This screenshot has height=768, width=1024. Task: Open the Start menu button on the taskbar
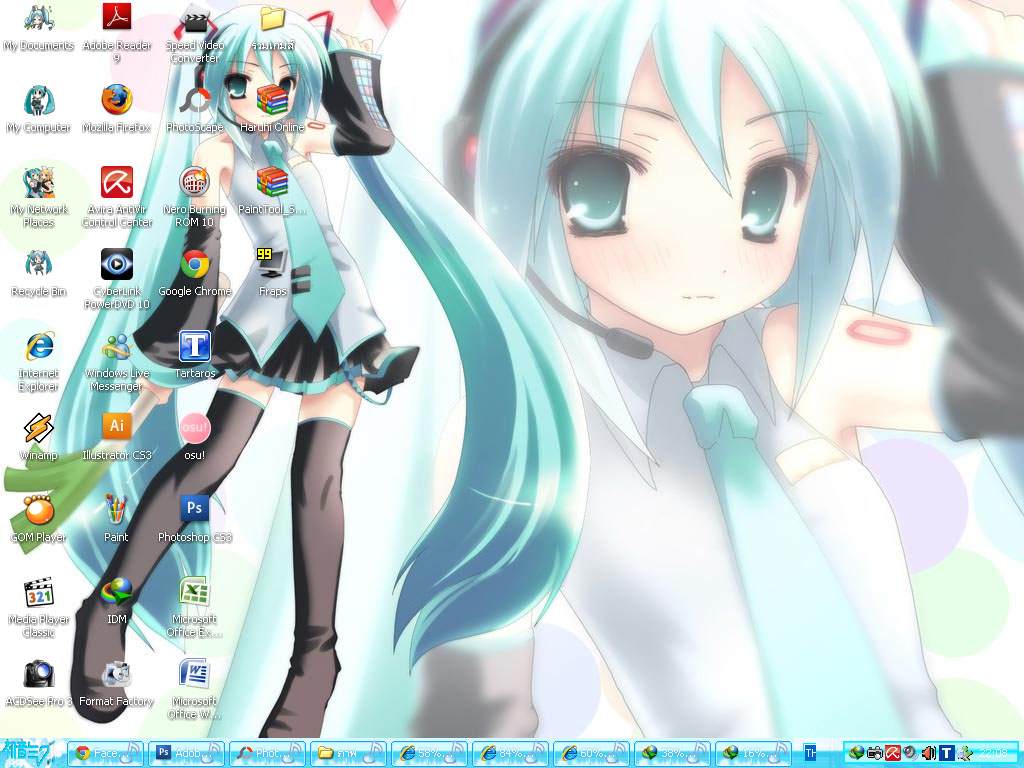coord(33,754)
